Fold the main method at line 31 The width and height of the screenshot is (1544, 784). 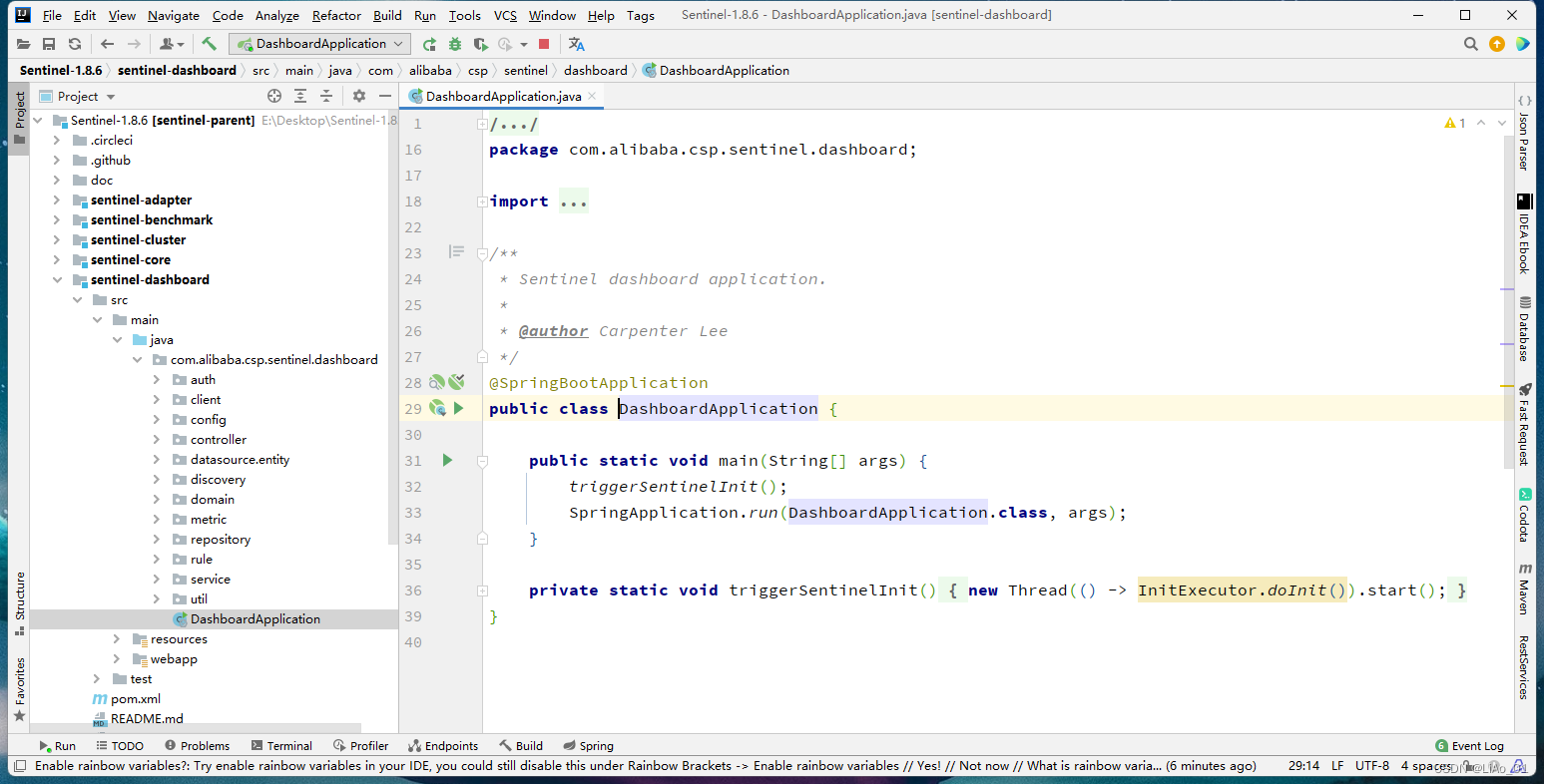pyautogui.click(x=482, y=461)
